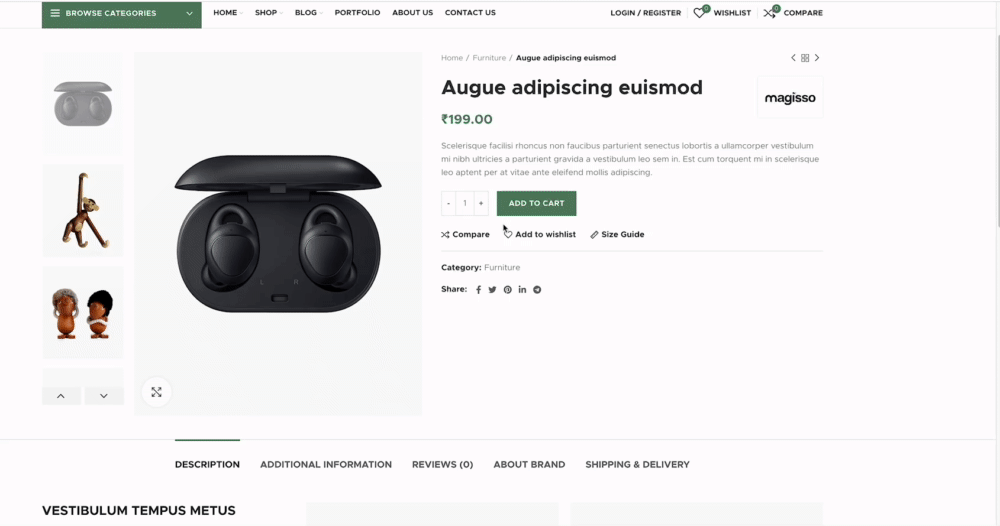Go to previous product arrow
1000x526 pixels.
point(793,57)
